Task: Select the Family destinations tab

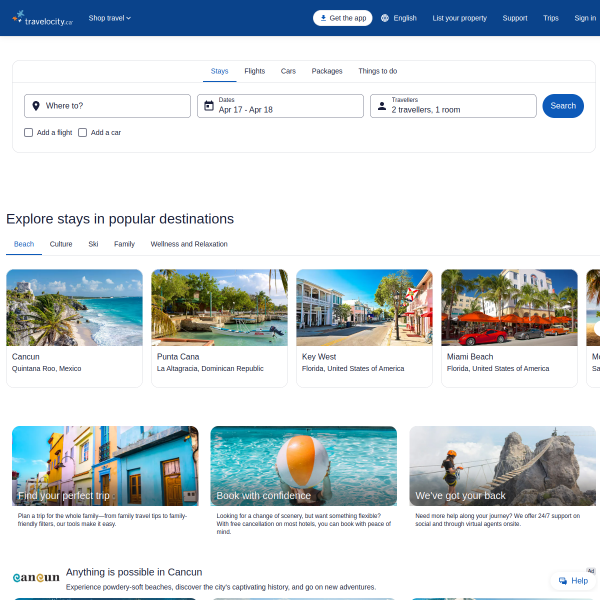Action: [124, 244]
